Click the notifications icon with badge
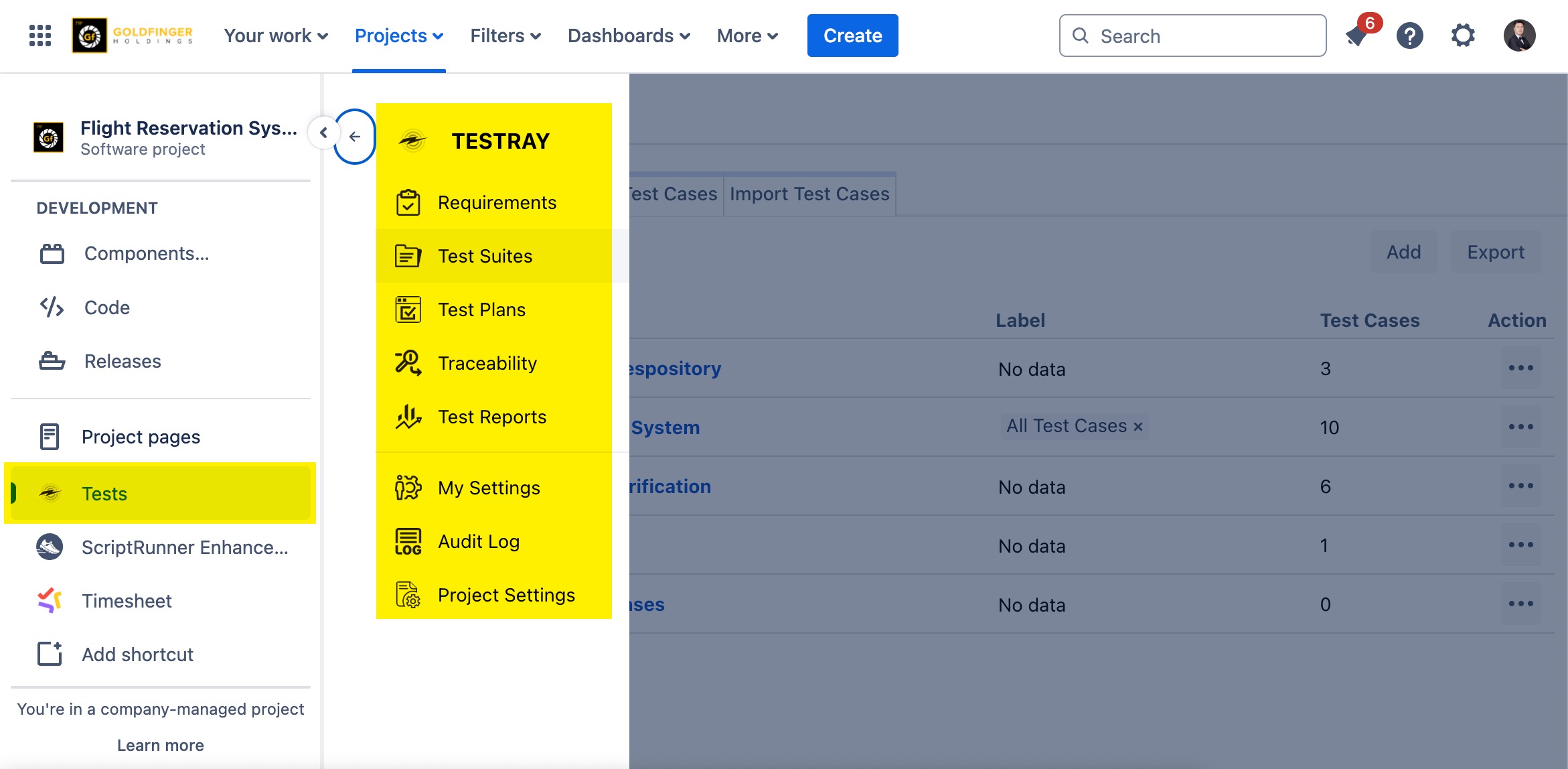 click(x=1358, y=36)
